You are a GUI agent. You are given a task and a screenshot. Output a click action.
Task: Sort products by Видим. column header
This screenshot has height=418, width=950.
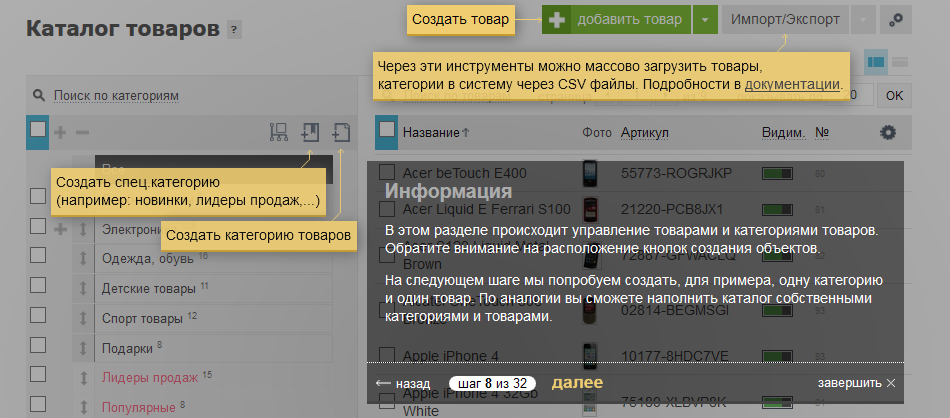pos(783,133)
